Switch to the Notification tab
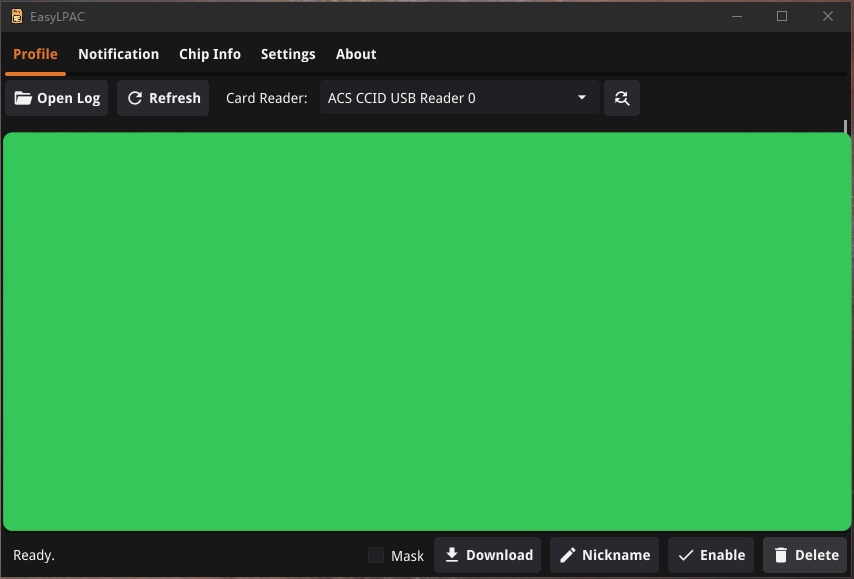Viewport: 854px width, 579px height. point(118,54)
